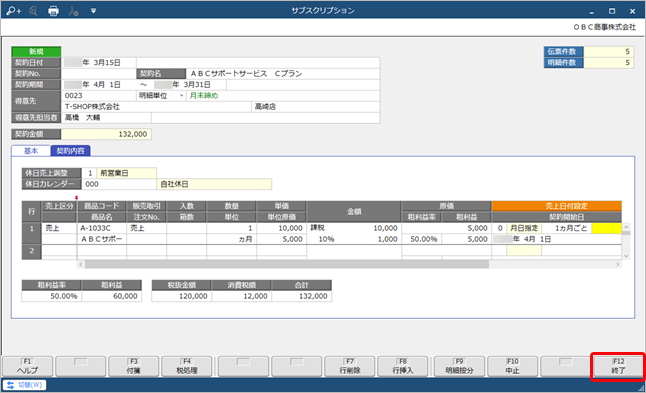Click the 税抜金額 total 120,000
The height and width of the screenshot is (393, 646).
point(182,296)
